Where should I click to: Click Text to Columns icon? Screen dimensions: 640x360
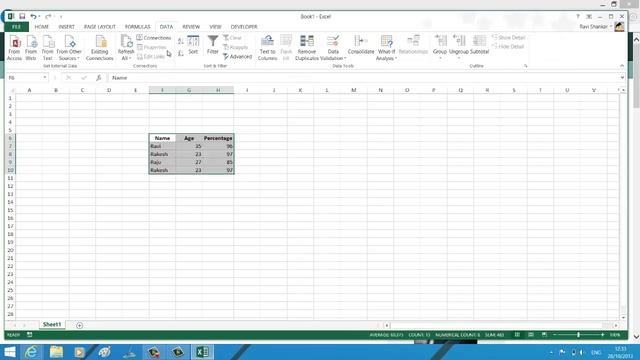pyautogui.click(x=267, y=48)
